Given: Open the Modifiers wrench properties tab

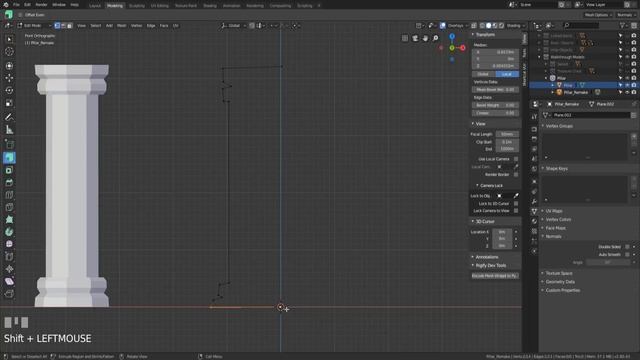Looking at the screenshot, I should pos(534,201).
